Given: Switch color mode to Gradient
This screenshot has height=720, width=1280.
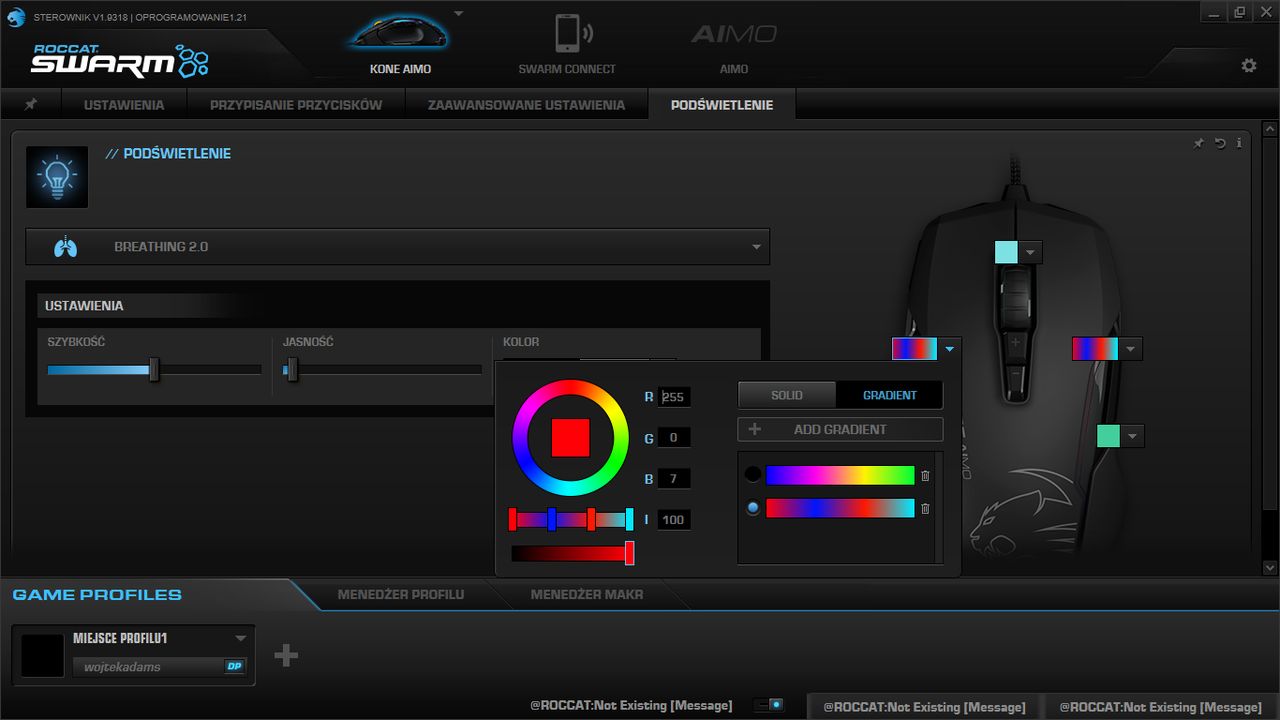Looking at the screenshot, I should point(890,395).
